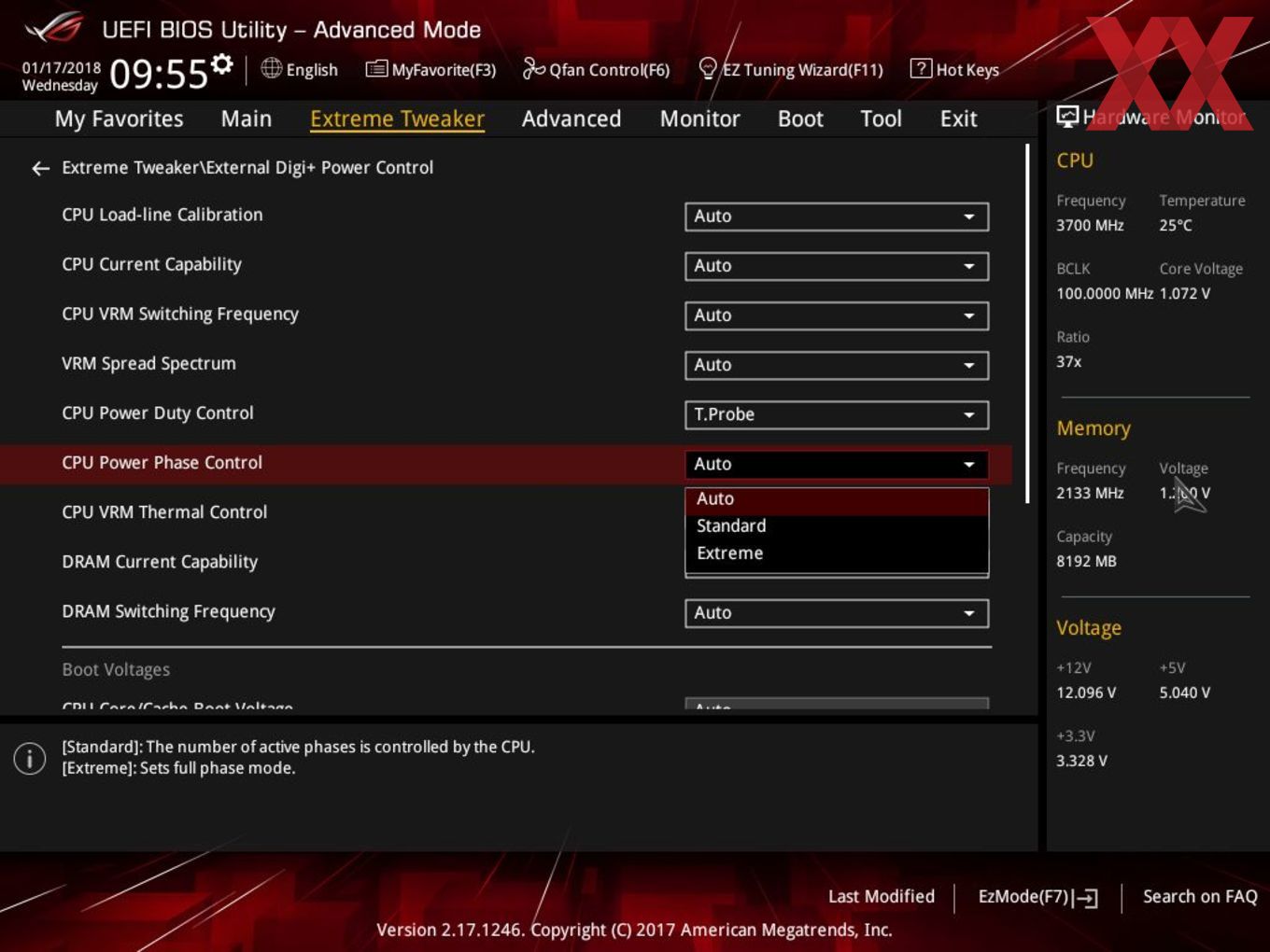The image size is (1270, 952).
Task: Click the settings list vertical scrollbar
Action: click(x=1027, y=323)
